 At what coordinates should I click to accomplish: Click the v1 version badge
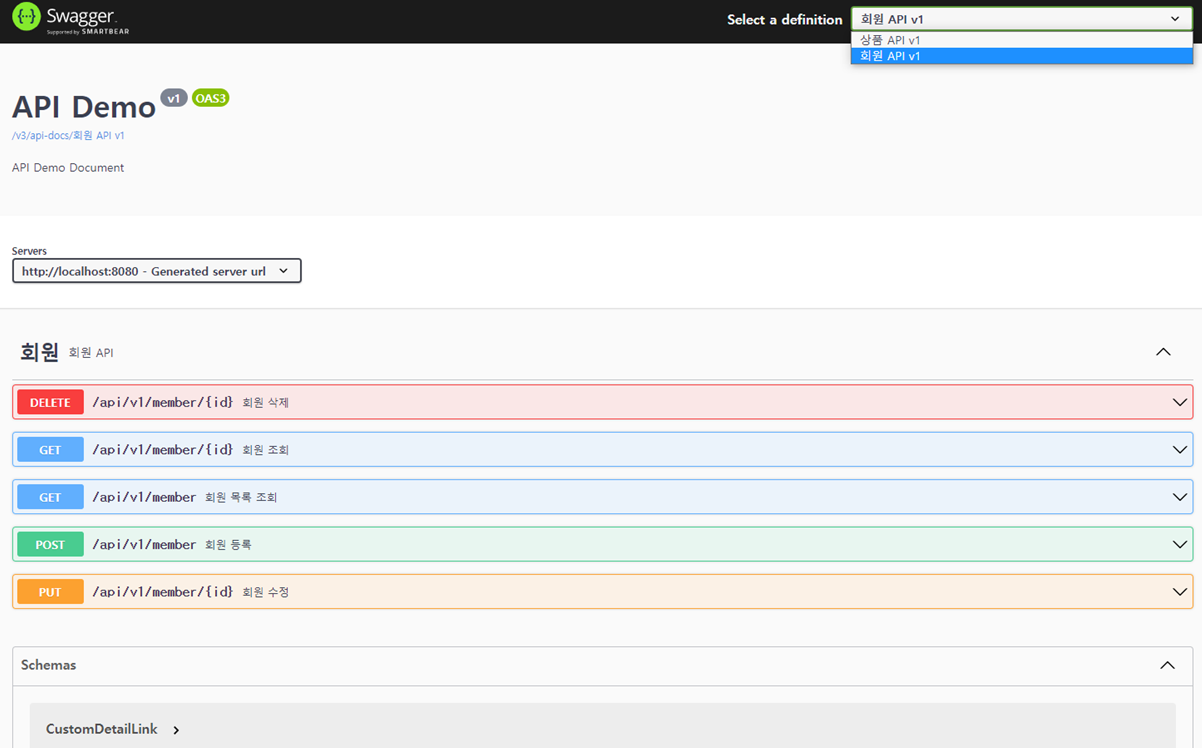174,98
